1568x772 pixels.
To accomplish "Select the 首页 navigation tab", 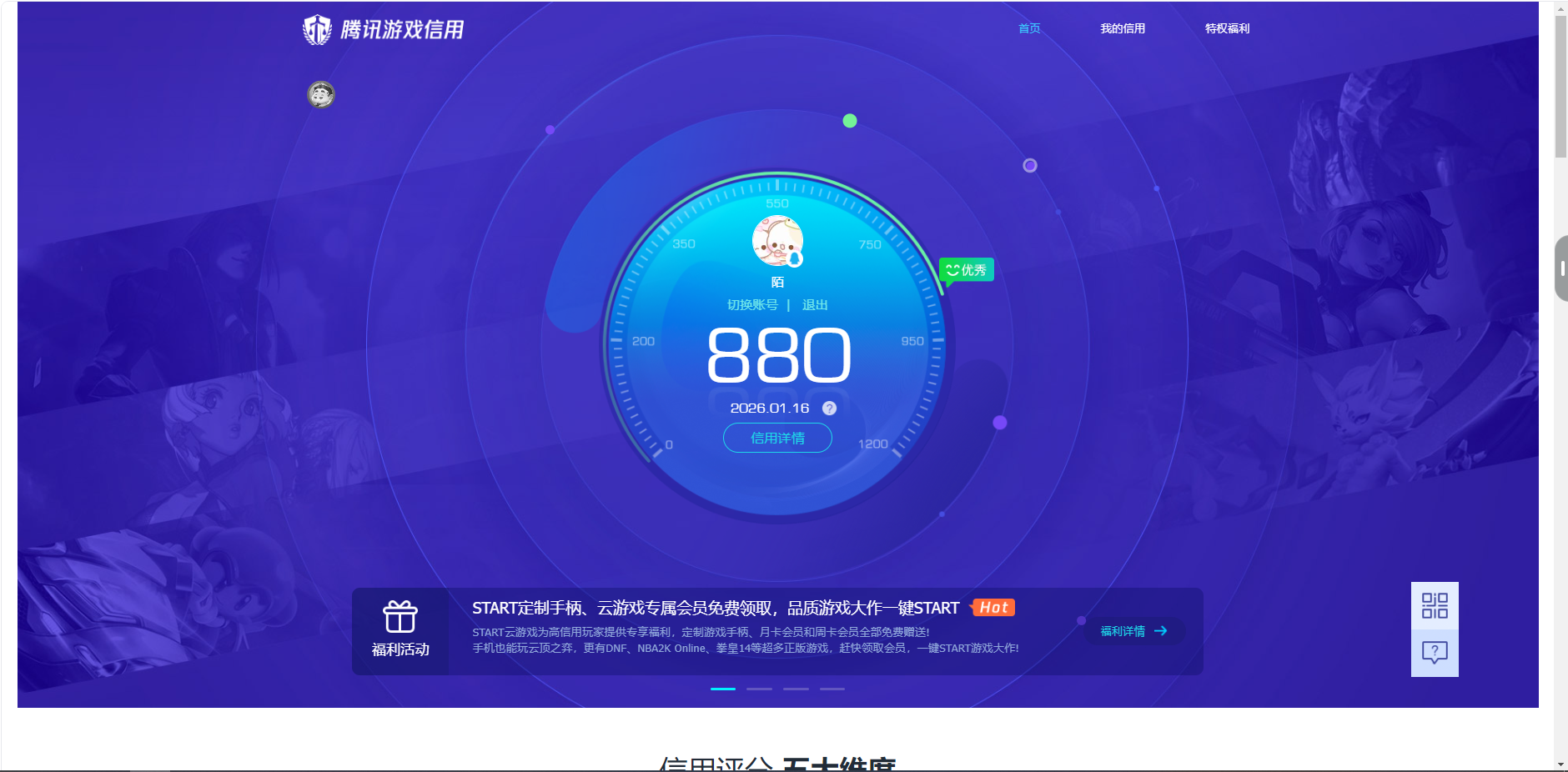I will [x=1029, y=28].
